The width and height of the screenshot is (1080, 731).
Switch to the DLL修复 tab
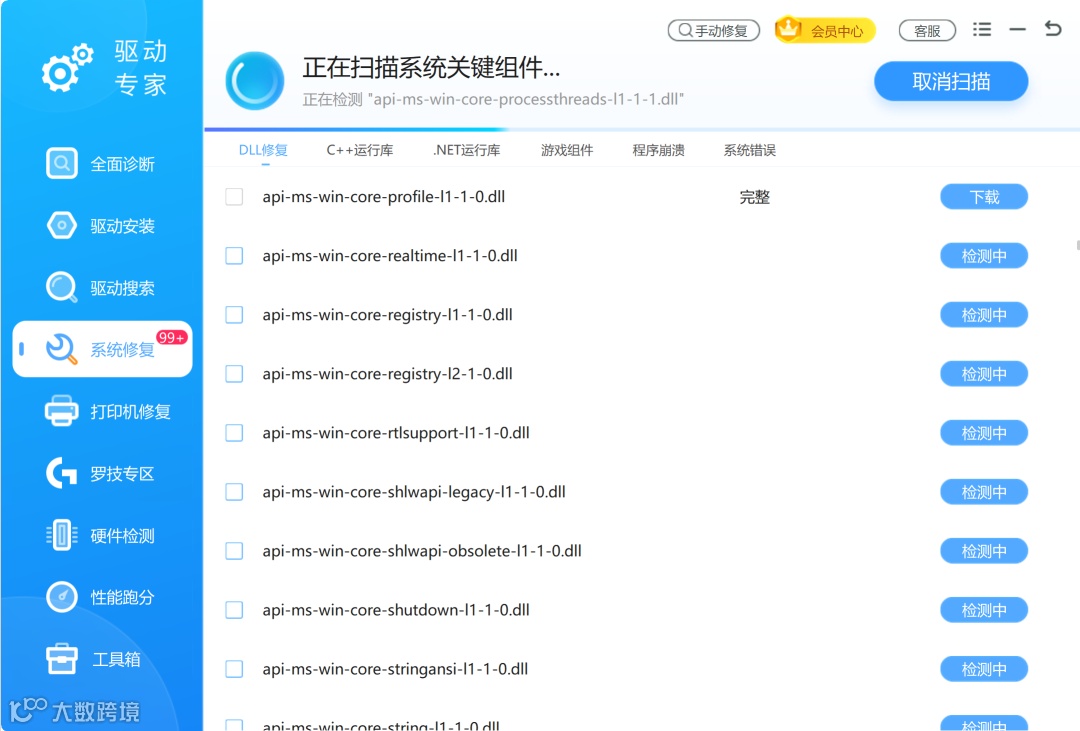tap(263, 150)
